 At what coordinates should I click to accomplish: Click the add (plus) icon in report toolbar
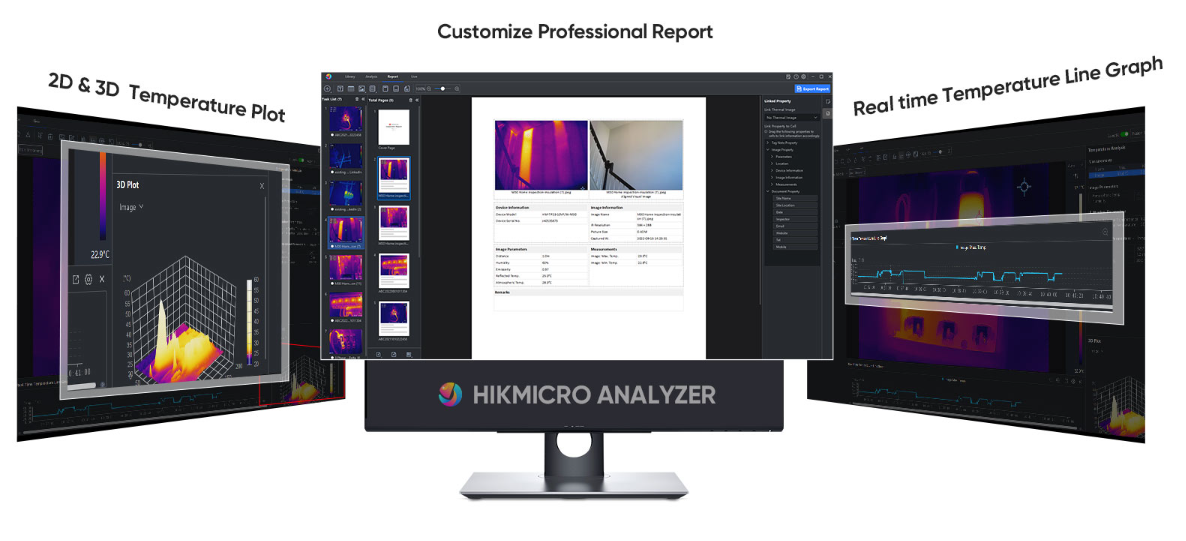329,88
